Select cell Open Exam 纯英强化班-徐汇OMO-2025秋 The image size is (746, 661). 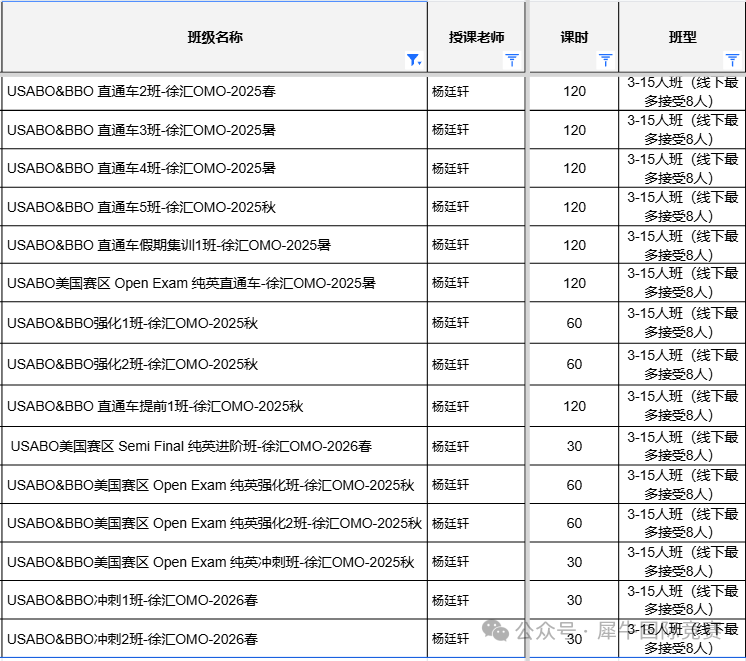click(x=215, y=485)
